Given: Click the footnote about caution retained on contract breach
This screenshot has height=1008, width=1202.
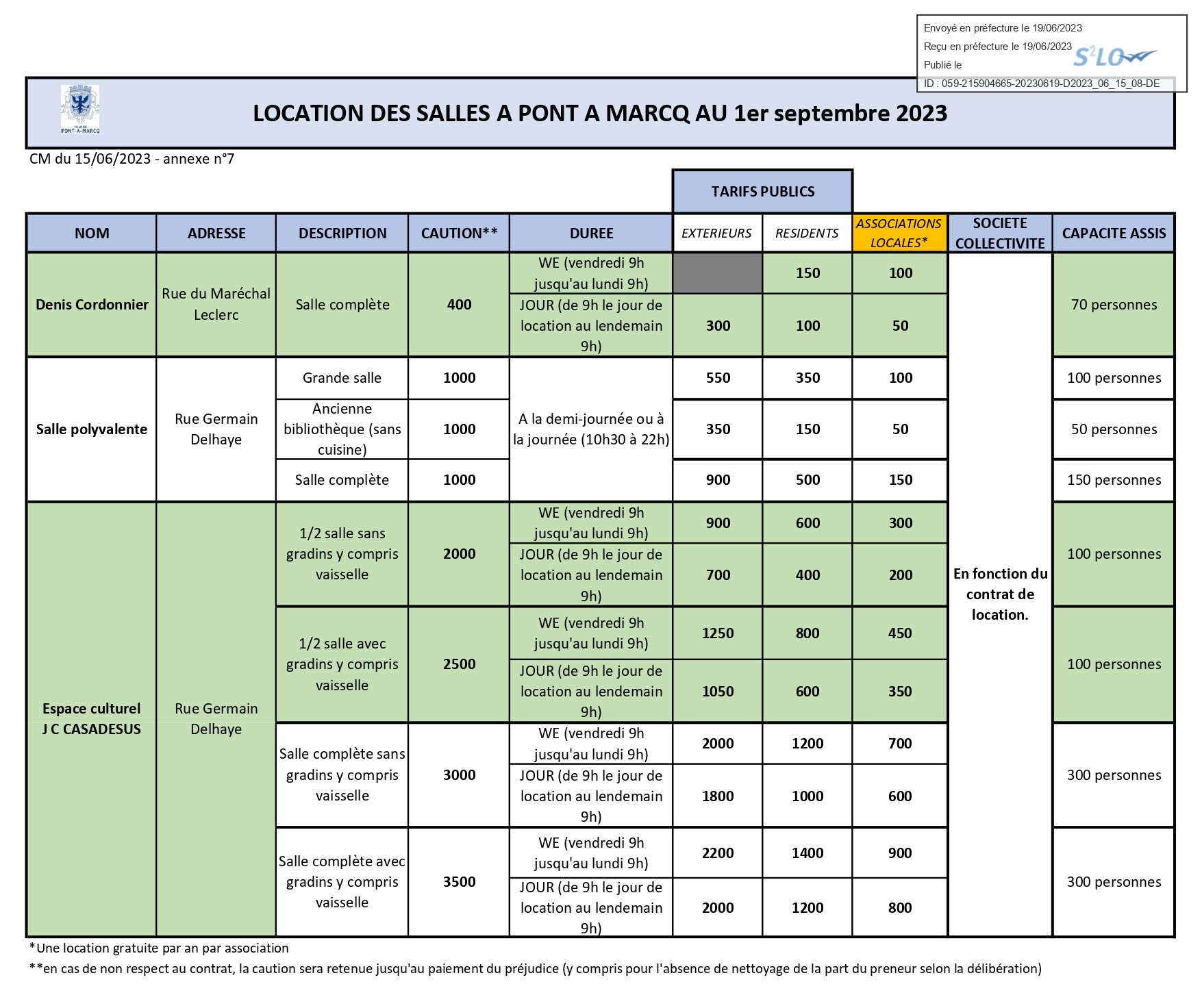Looking at the screenshot, I should pyautogui.click(x=536, y=969).
